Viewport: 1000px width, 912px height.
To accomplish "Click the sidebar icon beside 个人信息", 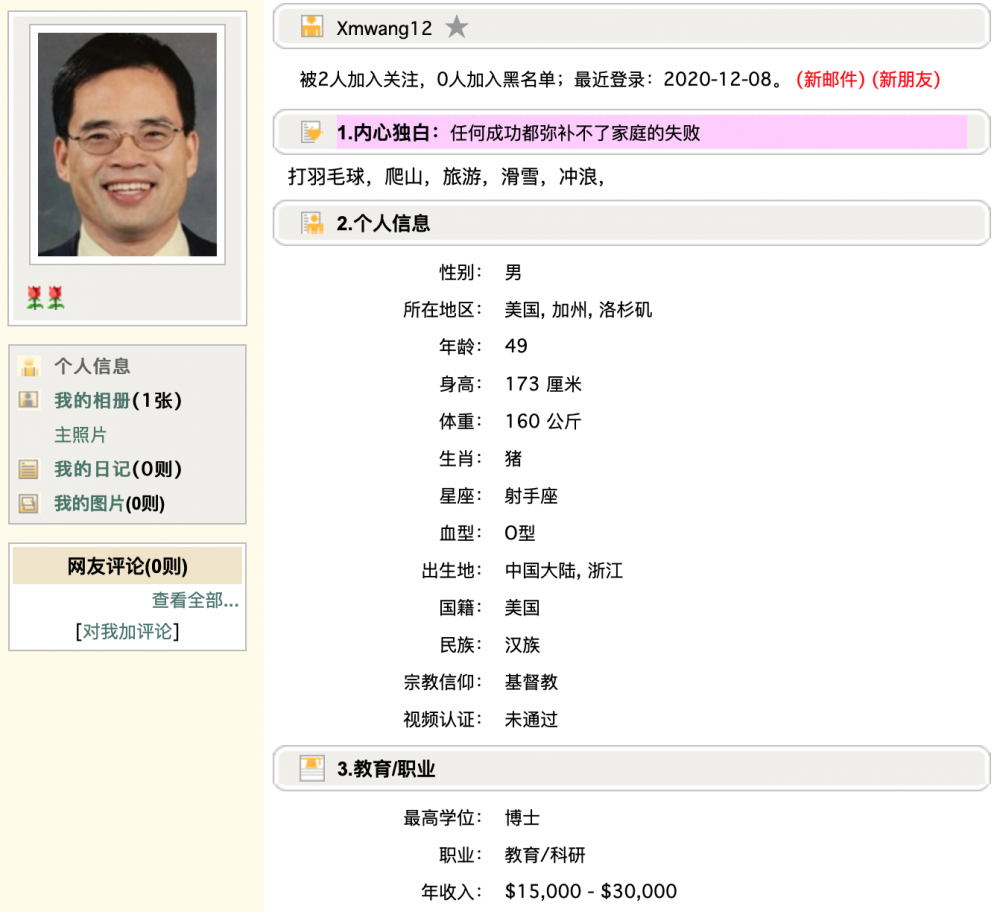I will 30,366.
